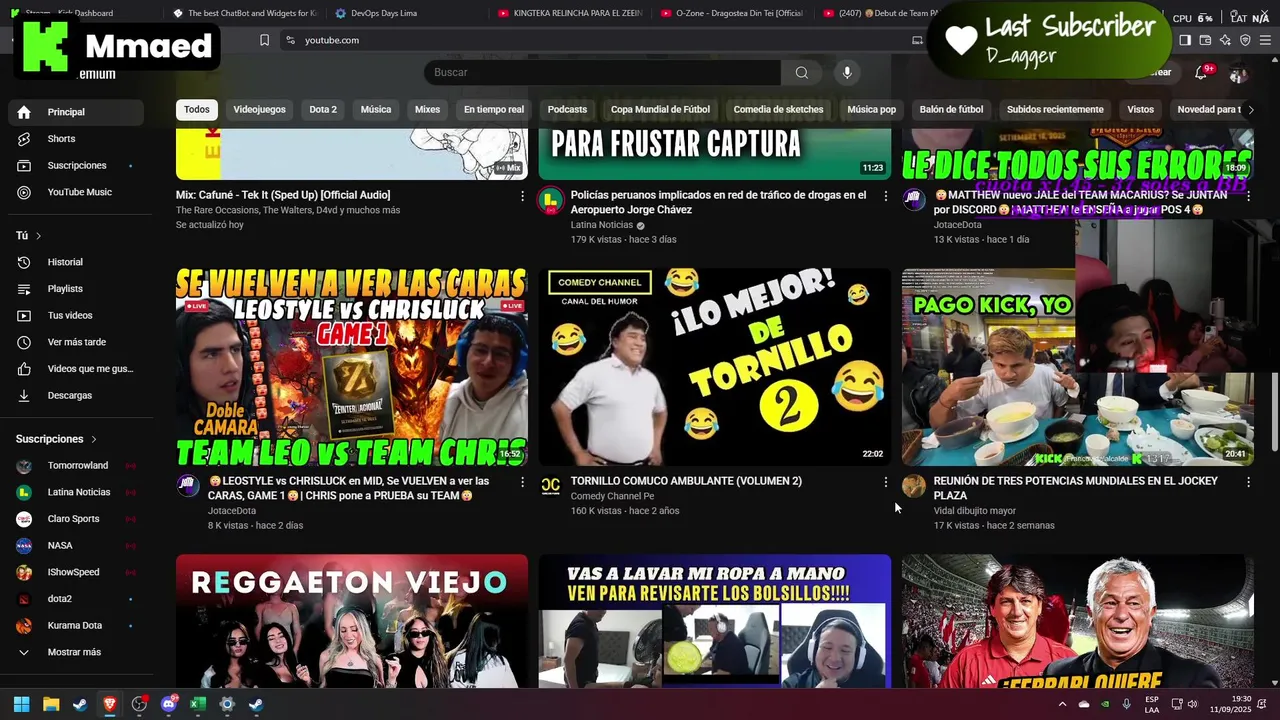The height and width of the screenshot is (720, 1280).
Task: Open Playlists in the sidebar
Action: pyautogui.click(x=76, y=289)
